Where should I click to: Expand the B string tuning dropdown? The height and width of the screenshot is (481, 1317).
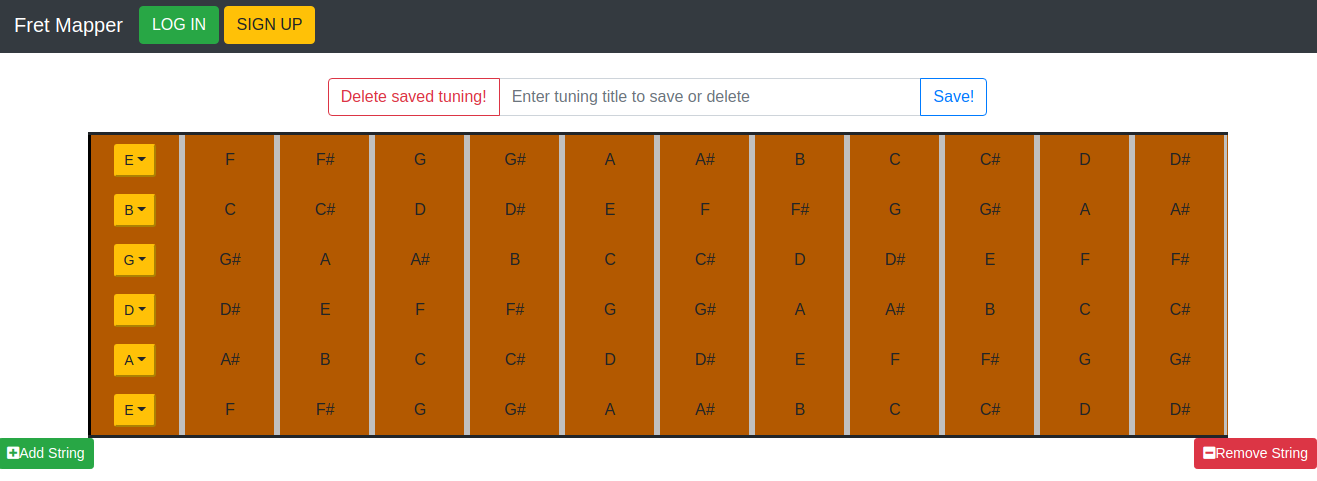tap(134, 210)
